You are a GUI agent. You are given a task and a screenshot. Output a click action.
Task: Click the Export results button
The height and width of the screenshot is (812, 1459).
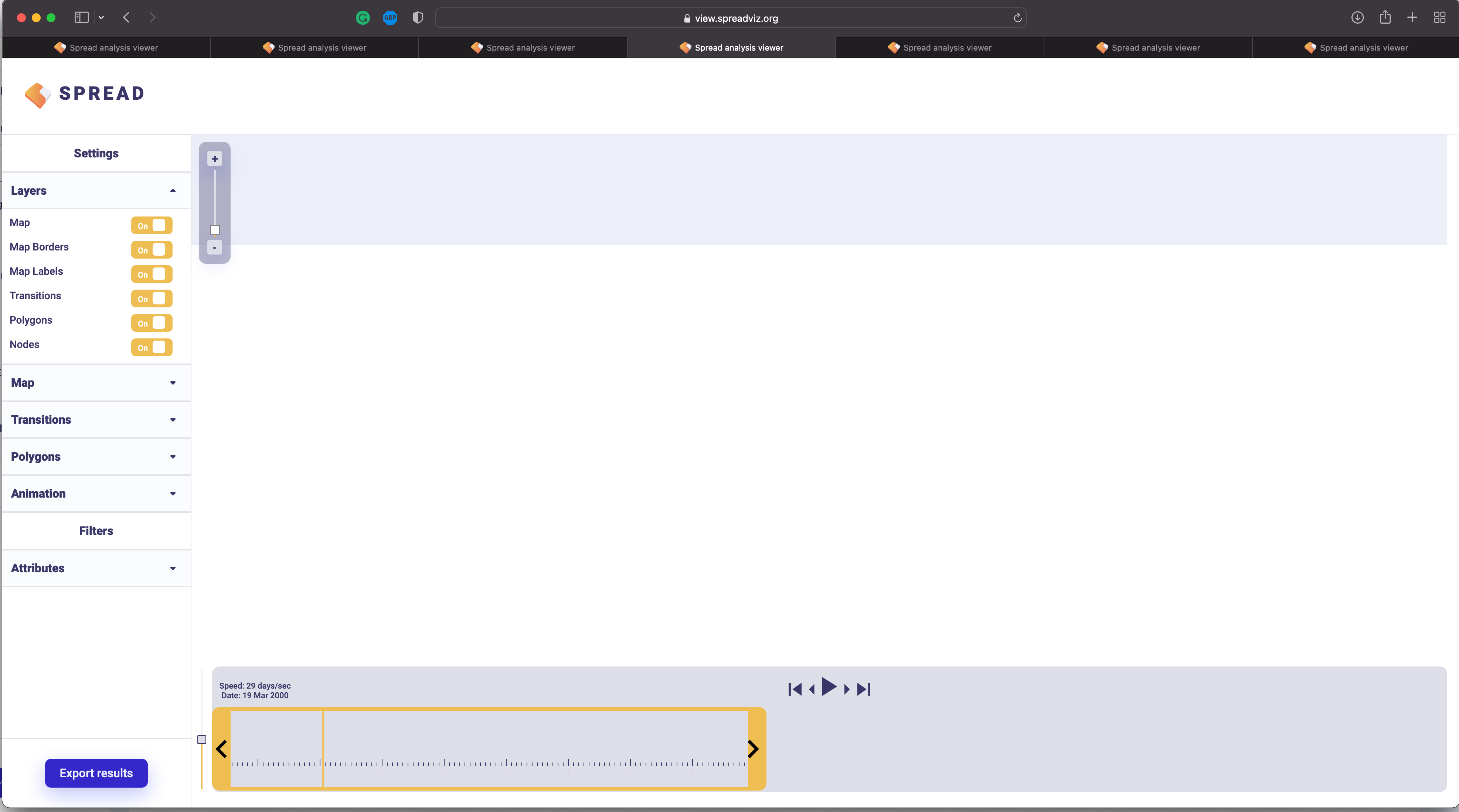tap(96, 773)
